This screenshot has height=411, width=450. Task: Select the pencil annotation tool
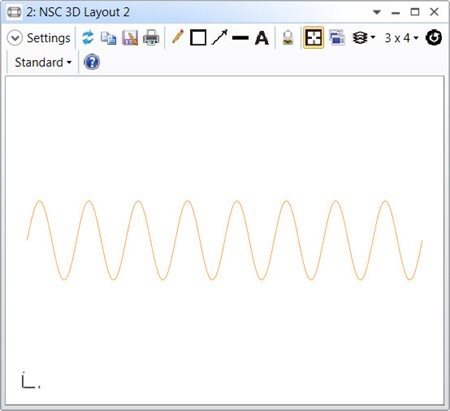(178, 37)
